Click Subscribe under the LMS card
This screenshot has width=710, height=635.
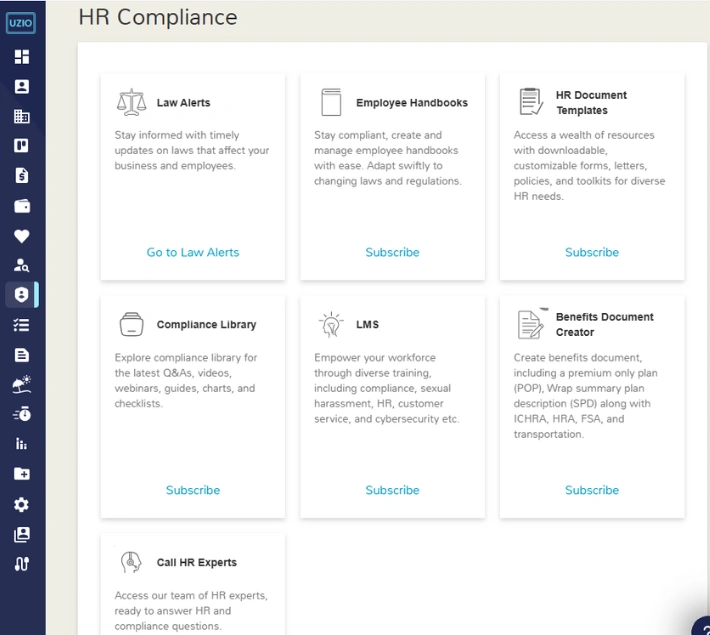pos(392,490)
